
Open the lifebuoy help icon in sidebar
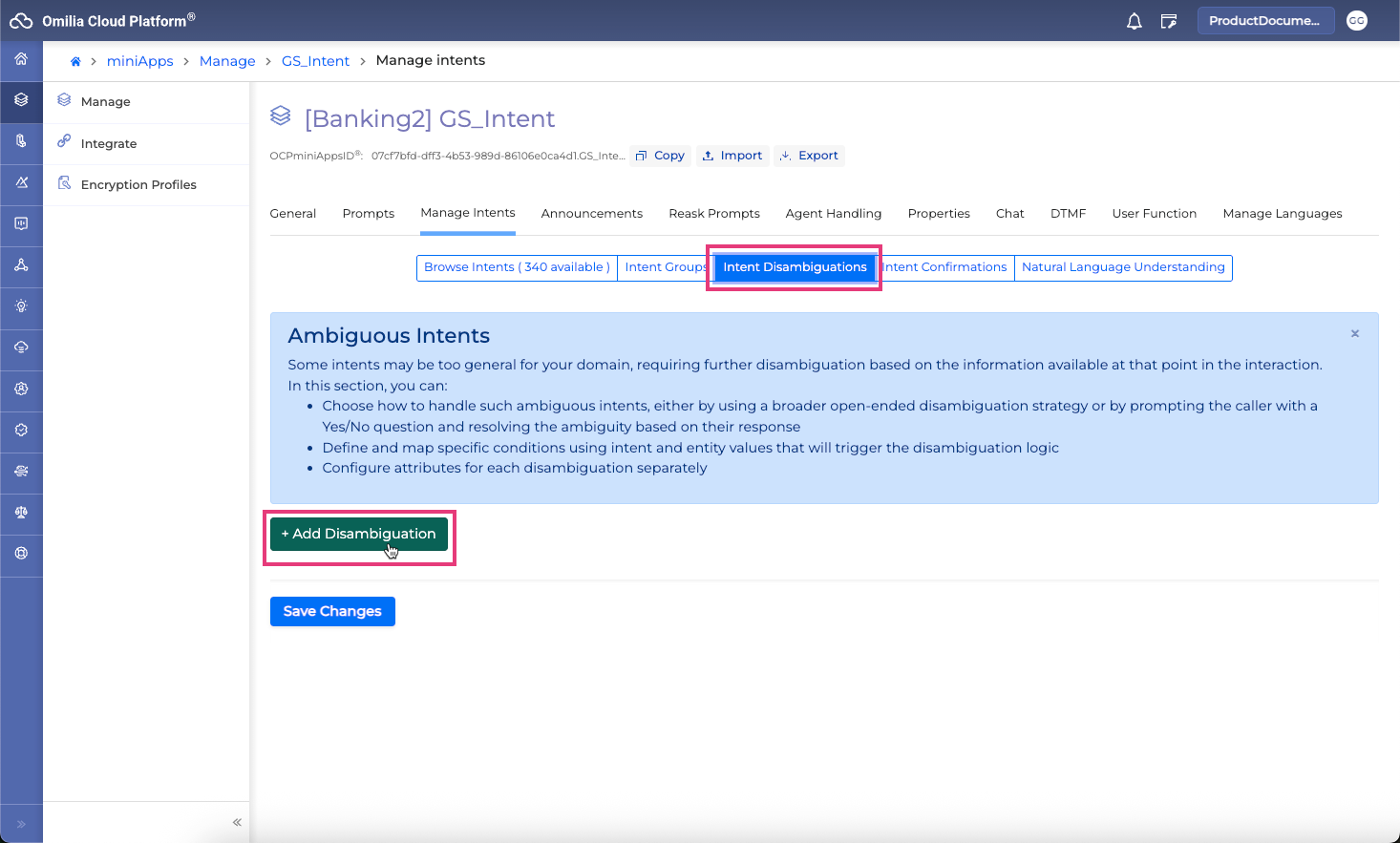click(21, 554)
